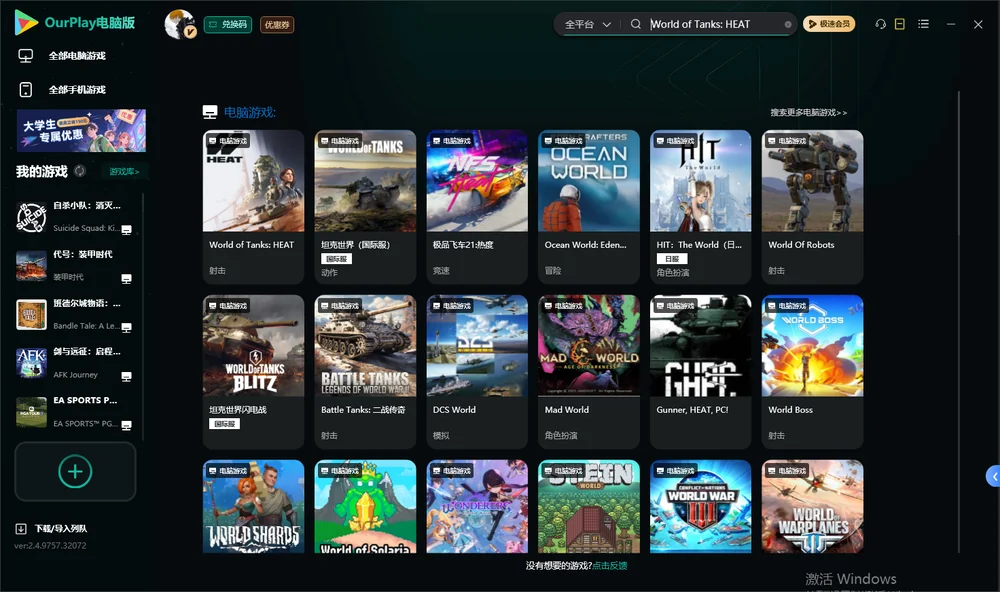Click the OurPlay logo icon
Screen dimensions: 1000x592
point(26,23)
